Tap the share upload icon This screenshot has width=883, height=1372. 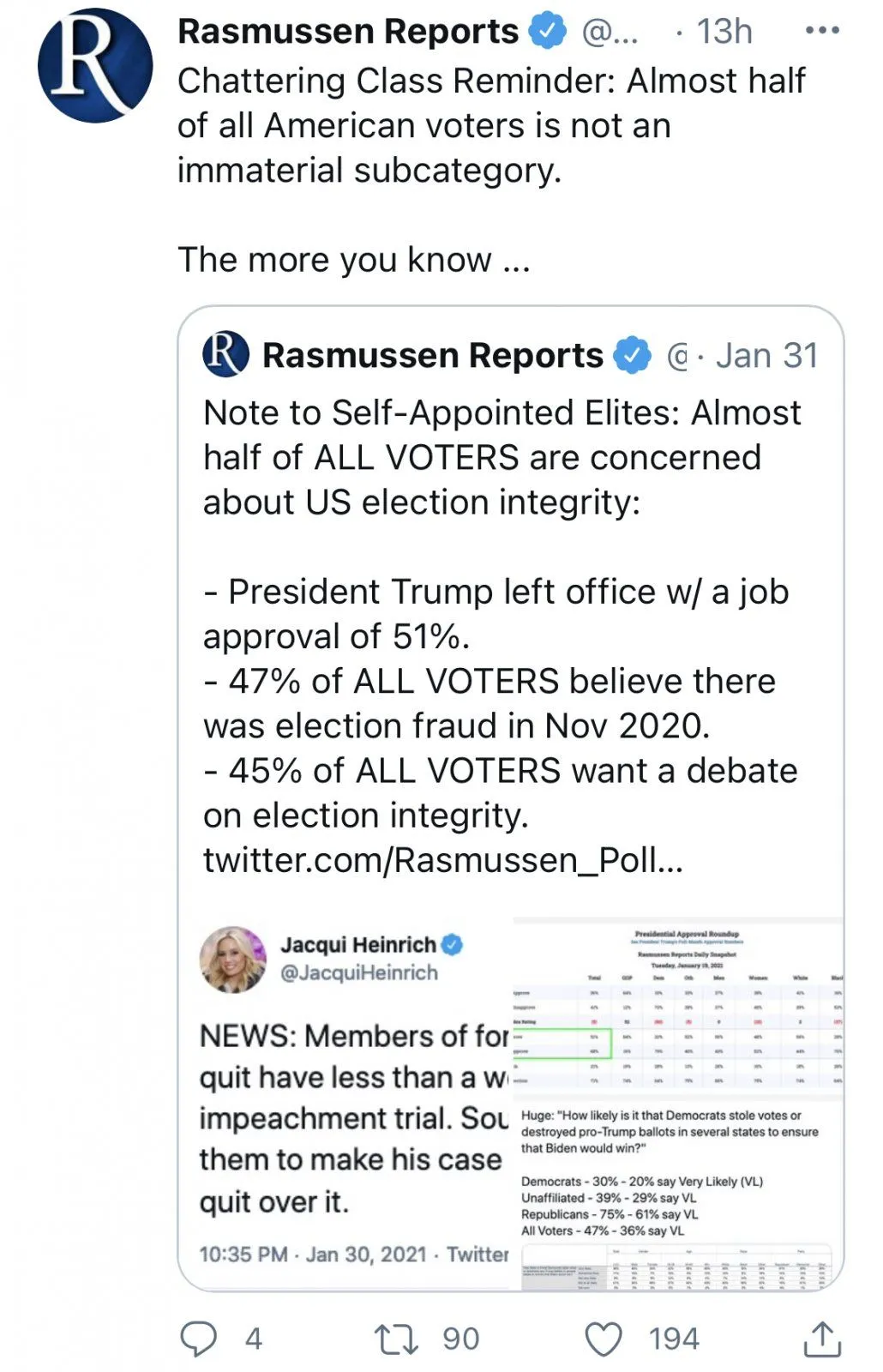click(x=821, y=1338)
